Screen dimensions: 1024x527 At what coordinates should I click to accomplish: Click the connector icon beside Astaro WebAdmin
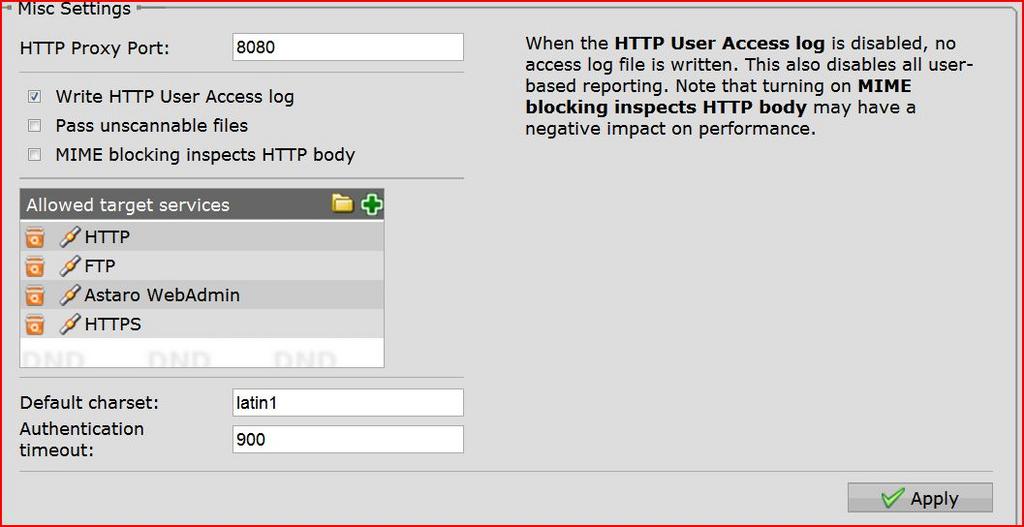tap(71, 295)
